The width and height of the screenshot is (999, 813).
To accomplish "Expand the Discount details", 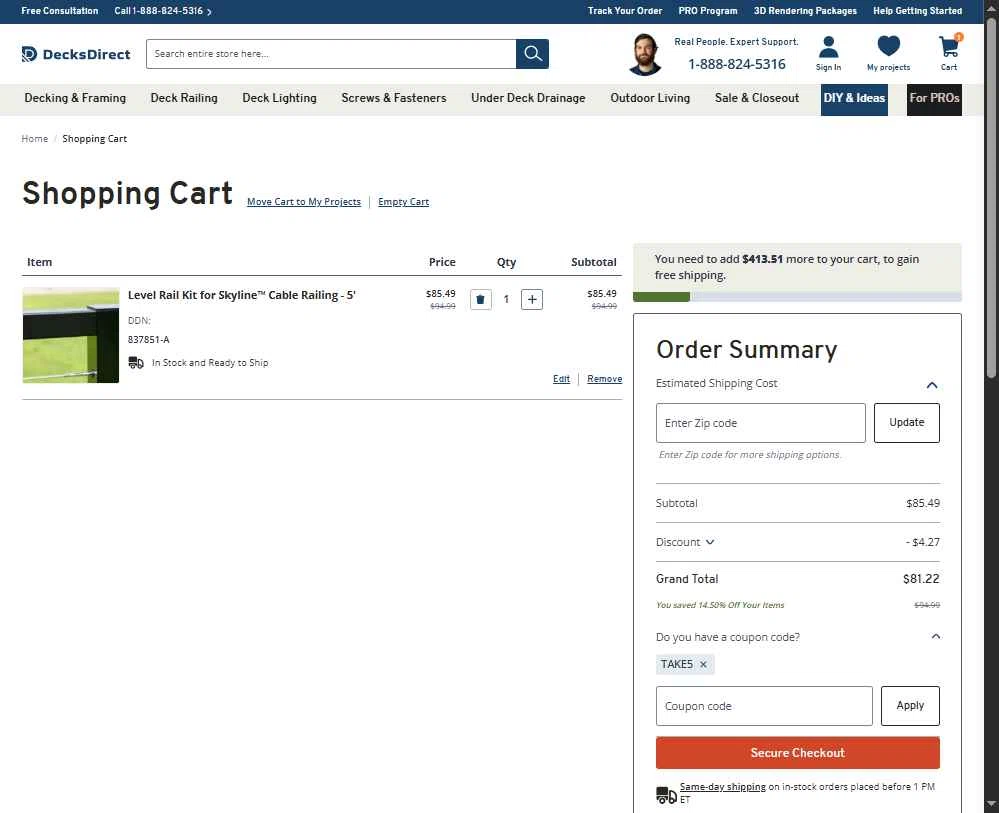I will [x=710, y=542].
